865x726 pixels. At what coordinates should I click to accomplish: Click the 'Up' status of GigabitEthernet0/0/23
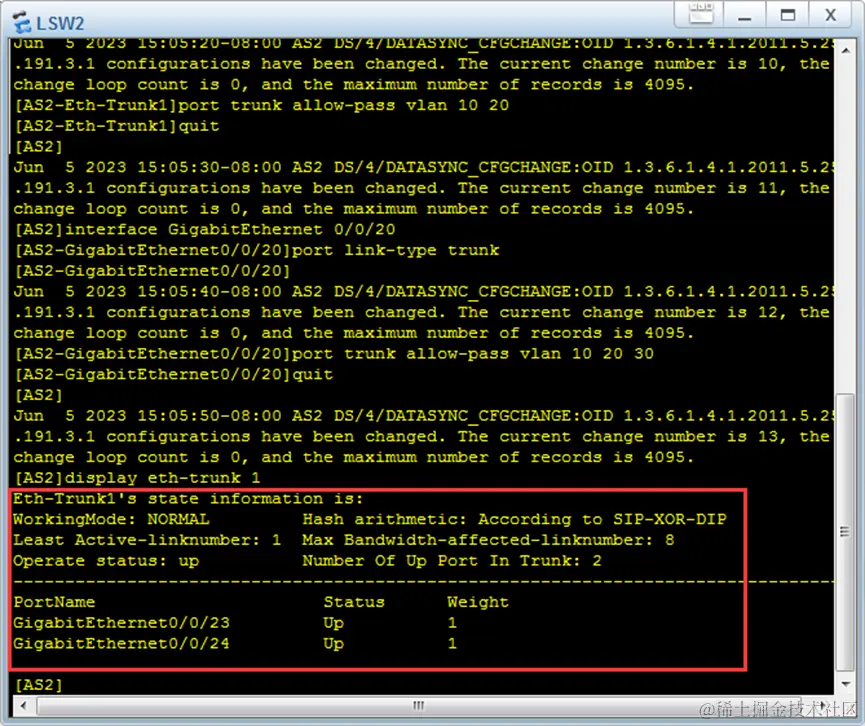tap(334, 623)
